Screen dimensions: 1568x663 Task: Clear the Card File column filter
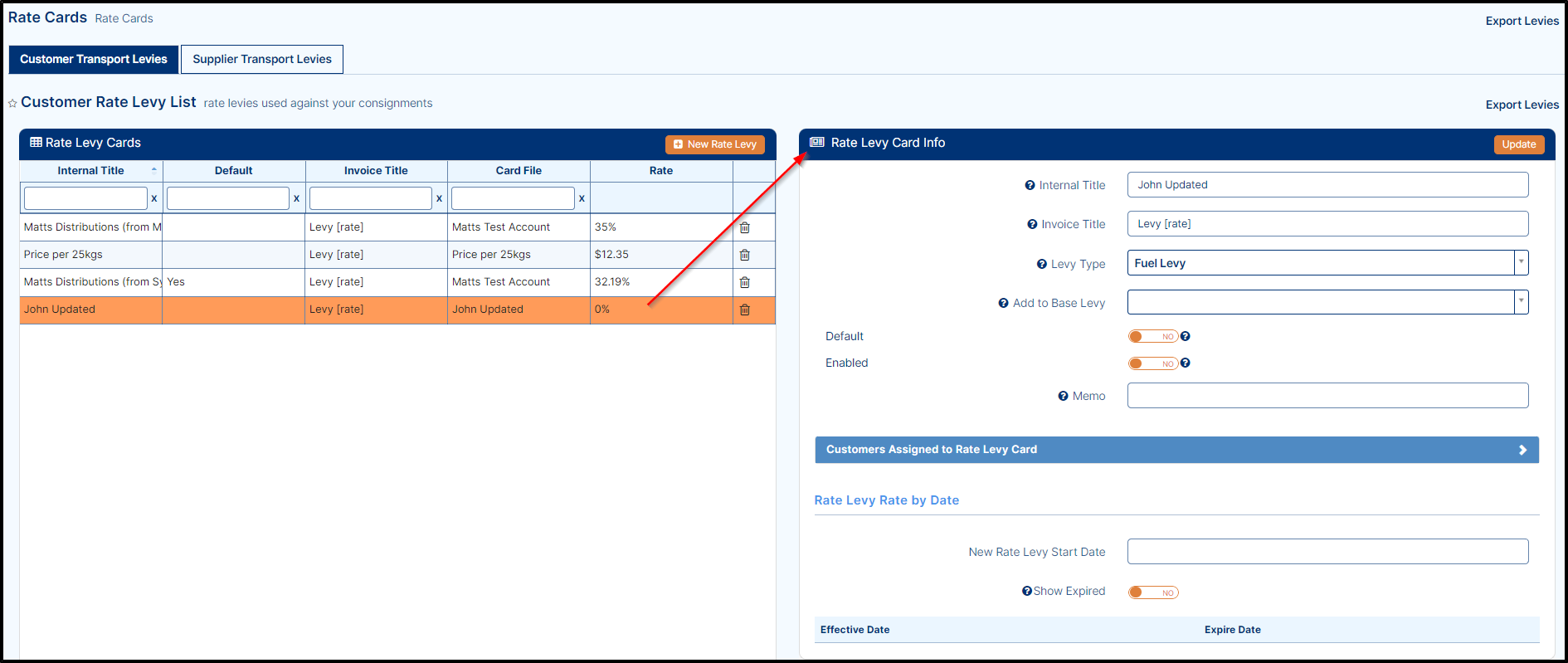582,198
